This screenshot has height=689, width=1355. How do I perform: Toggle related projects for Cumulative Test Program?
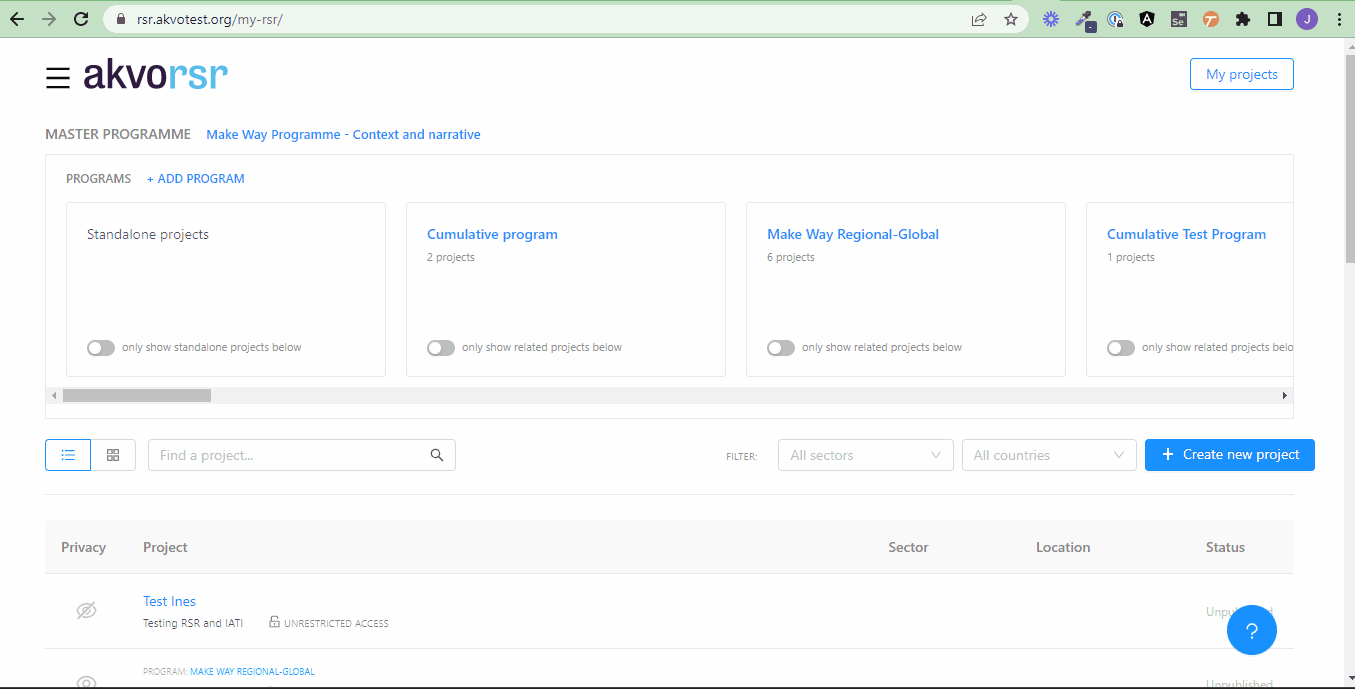click(1121, 348)
